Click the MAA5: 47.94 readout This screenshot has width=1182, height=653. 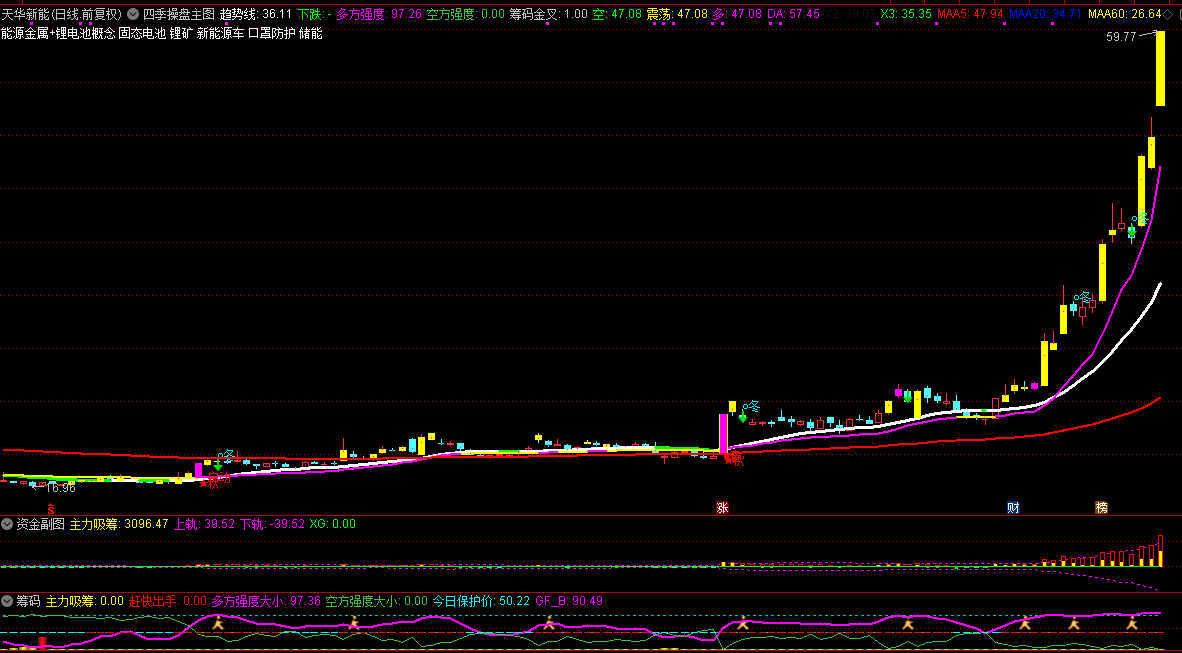(970, 14)
